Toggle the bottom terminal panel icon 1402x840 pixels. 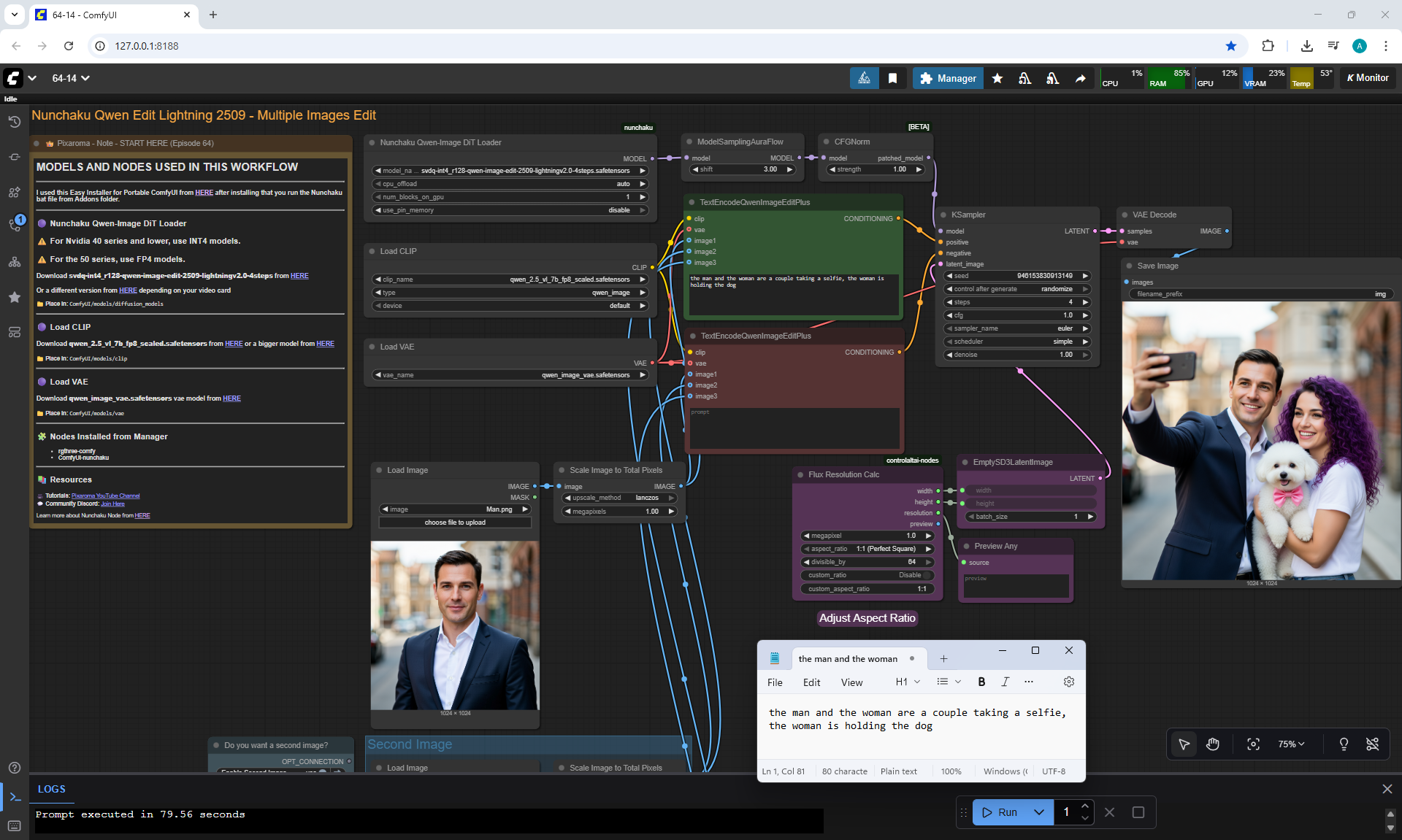coord(15,797)
